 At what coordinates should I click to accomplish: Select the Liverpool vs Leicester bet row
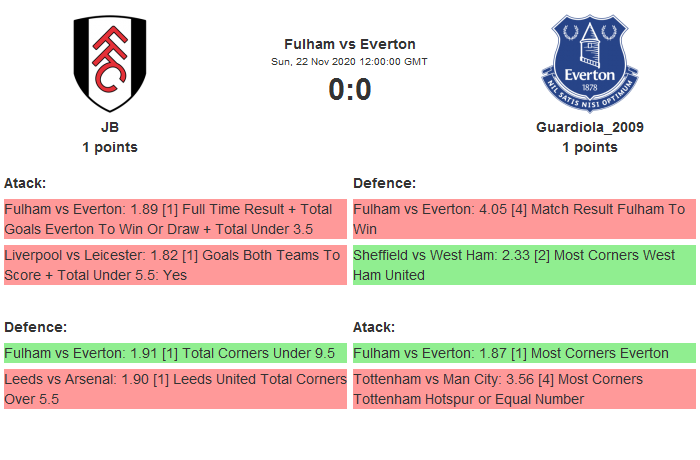click(x=175, y=265)
